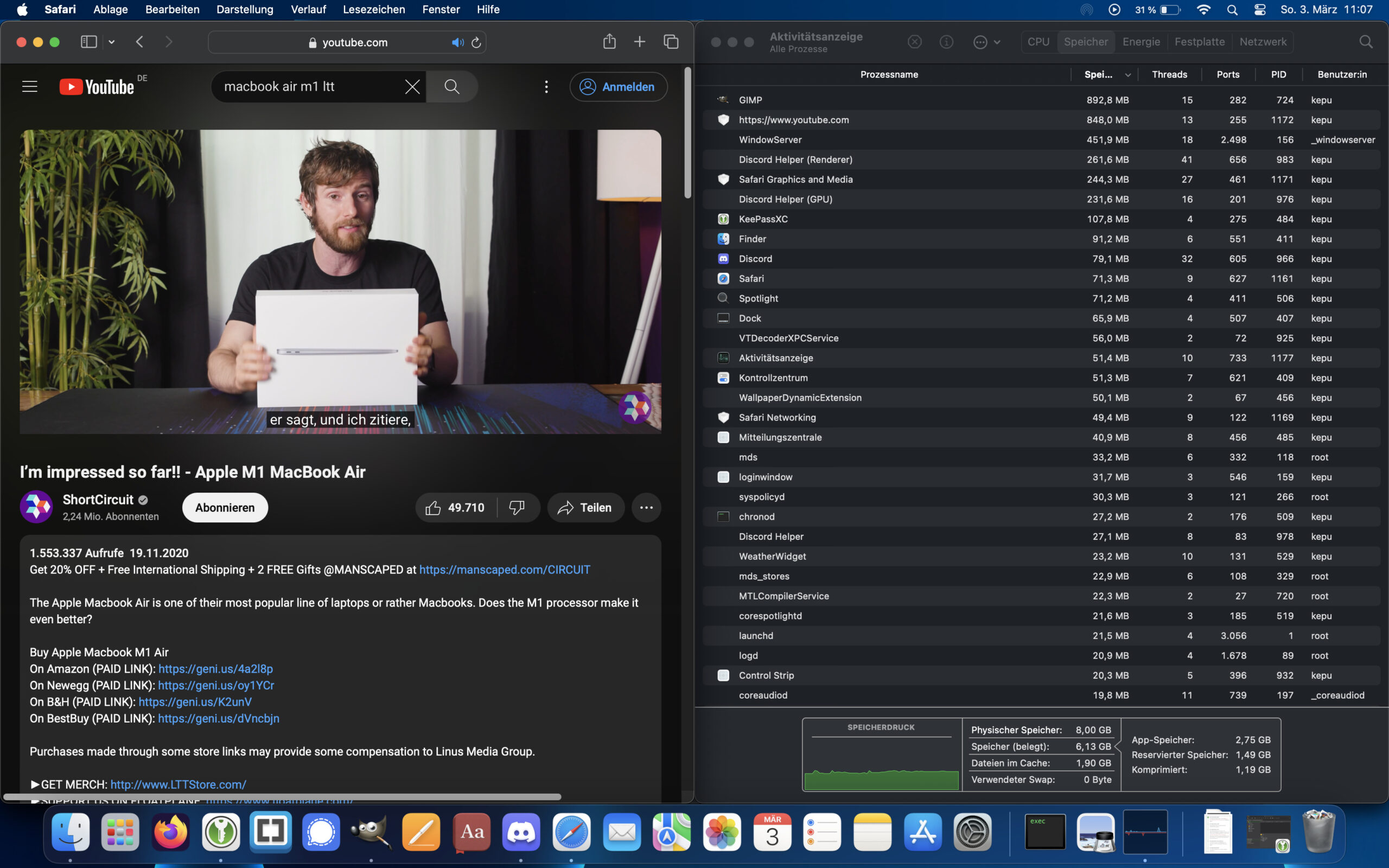Switch to the CPU tab
This screenshot has height=868, width=1389.
tap(1038, 42)
